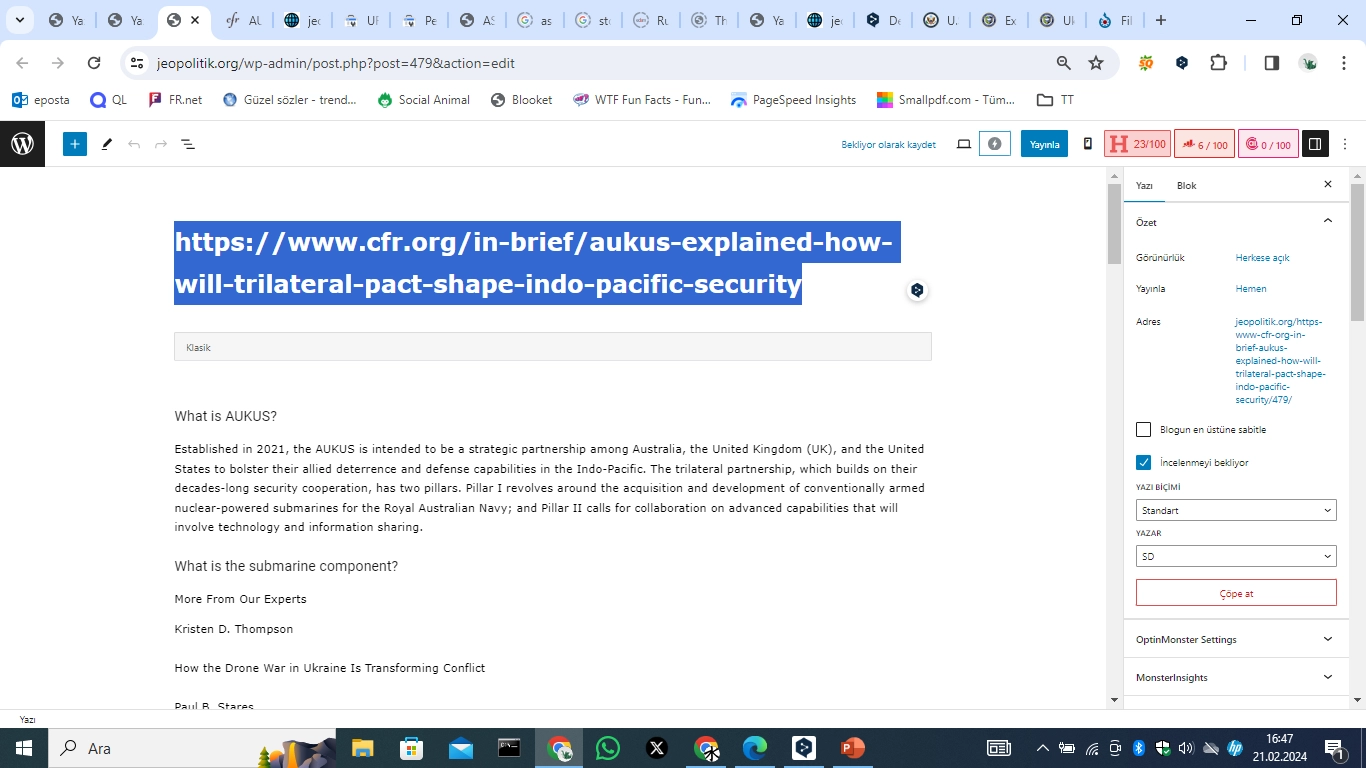The width and height of the screenshot is (1366, 768).
Task: Click the editor vertical scrollbar thumb
Action: tap(1114, 225)
